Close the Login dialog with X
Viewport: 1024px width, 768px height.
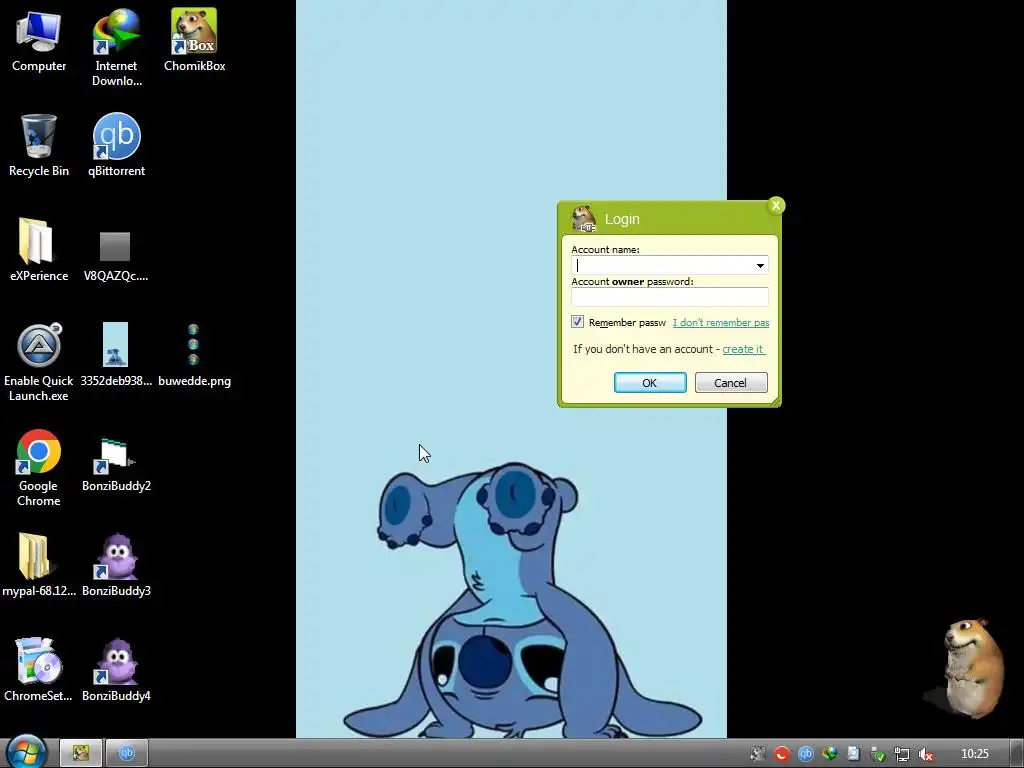(x=776, y=206)
